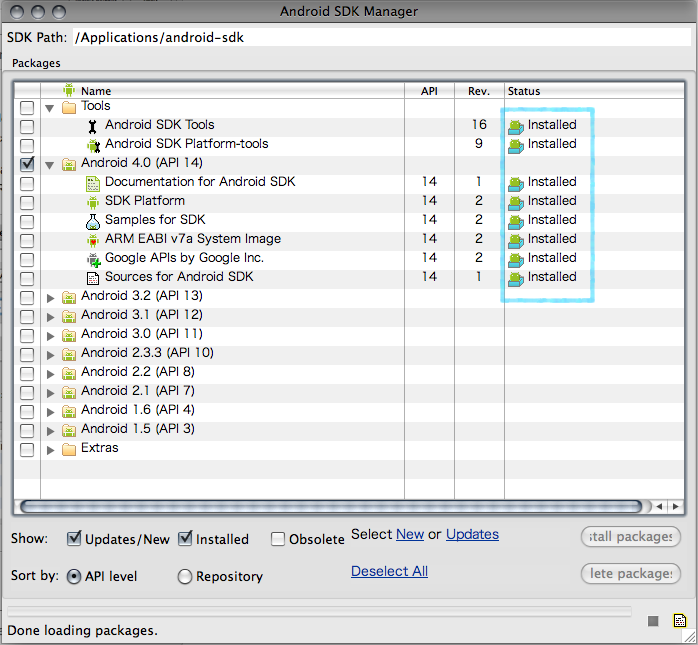Select the Android 1.5 (API 3) row
698x645 pixels.
tap(349, 431)
